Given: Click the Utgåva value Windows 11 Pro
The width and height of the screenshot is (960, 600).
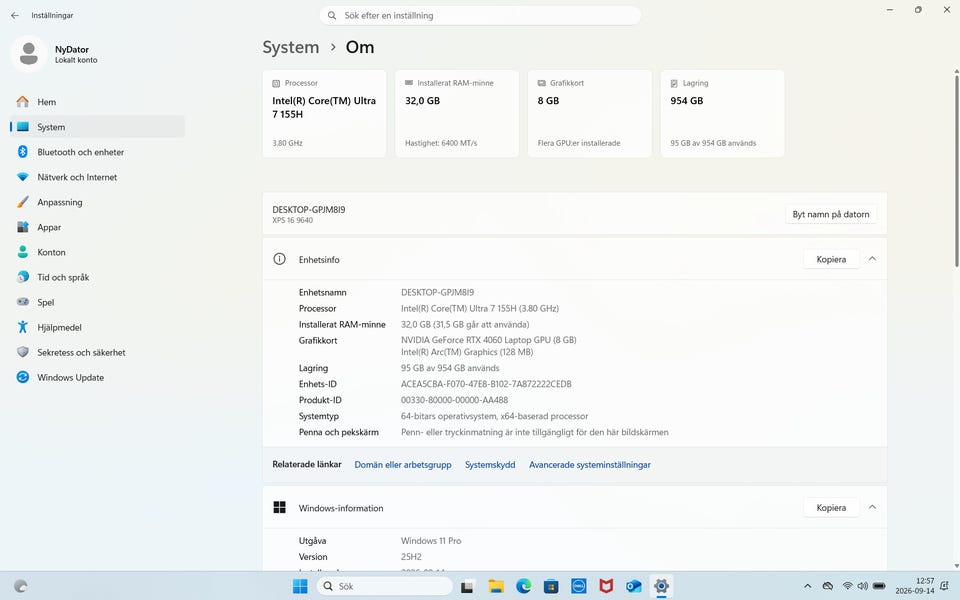Looking at the screenshot, I should point(431,541).
